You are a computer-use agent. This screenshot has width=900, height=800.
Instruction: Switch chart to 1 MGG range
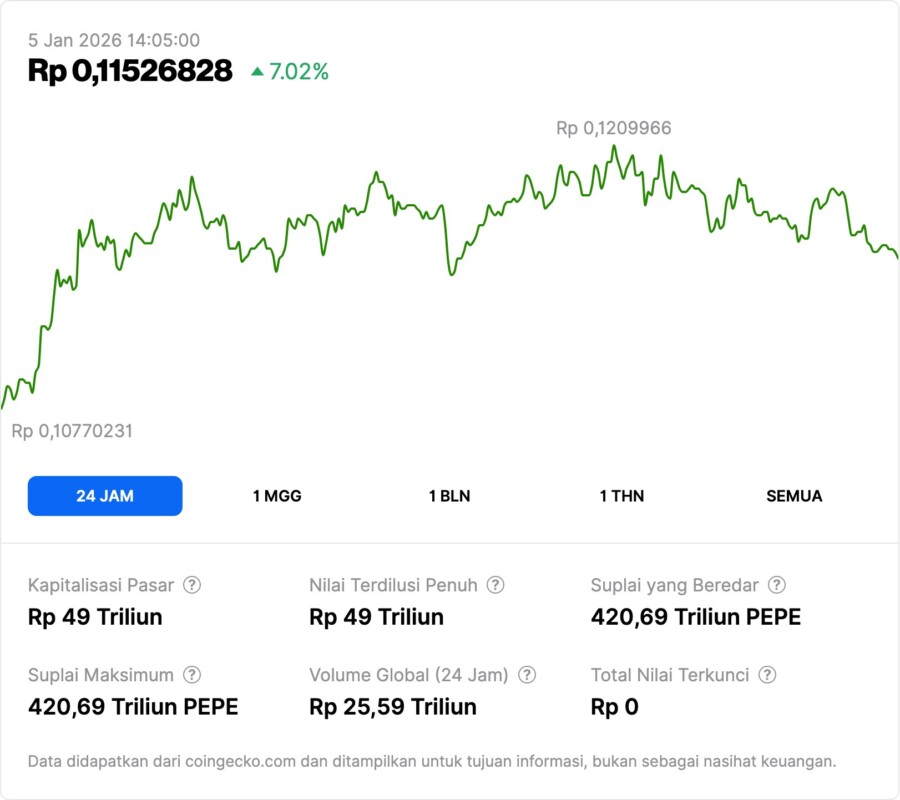tap(277, 496)
